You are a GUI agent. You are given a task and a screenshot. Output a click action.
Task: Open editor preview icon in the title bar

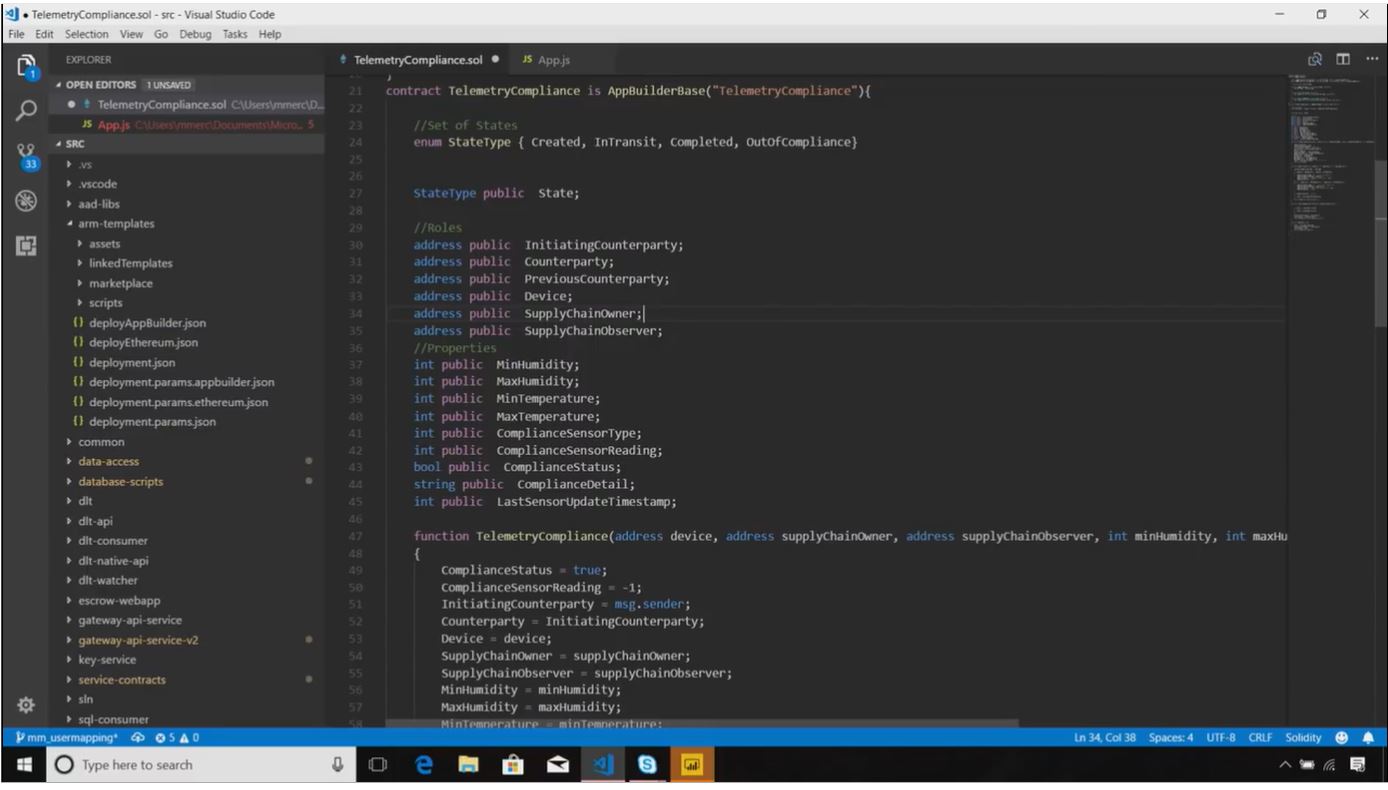coord(1313,59)
